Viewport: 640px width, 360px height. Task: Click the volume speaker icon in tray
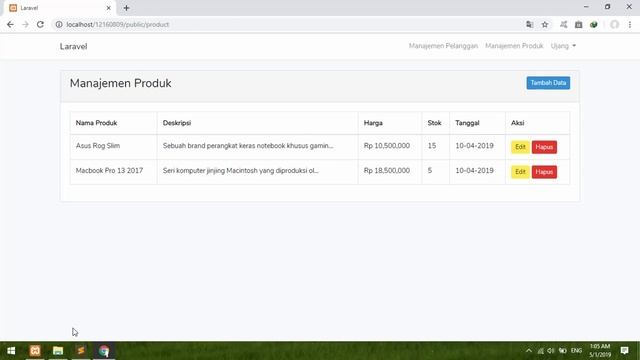pyautogui.click(x=551, y=351)
